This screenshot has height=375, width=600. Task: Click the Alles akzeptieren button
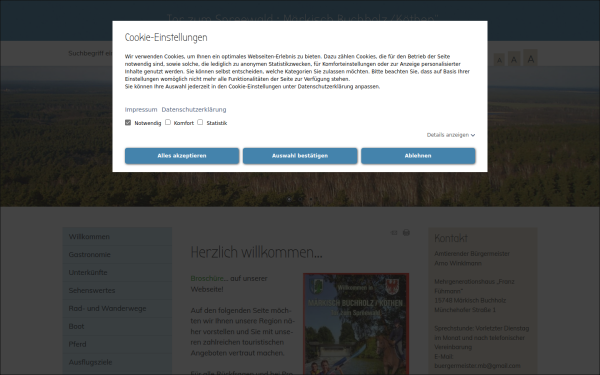click(x=182, y=156)
